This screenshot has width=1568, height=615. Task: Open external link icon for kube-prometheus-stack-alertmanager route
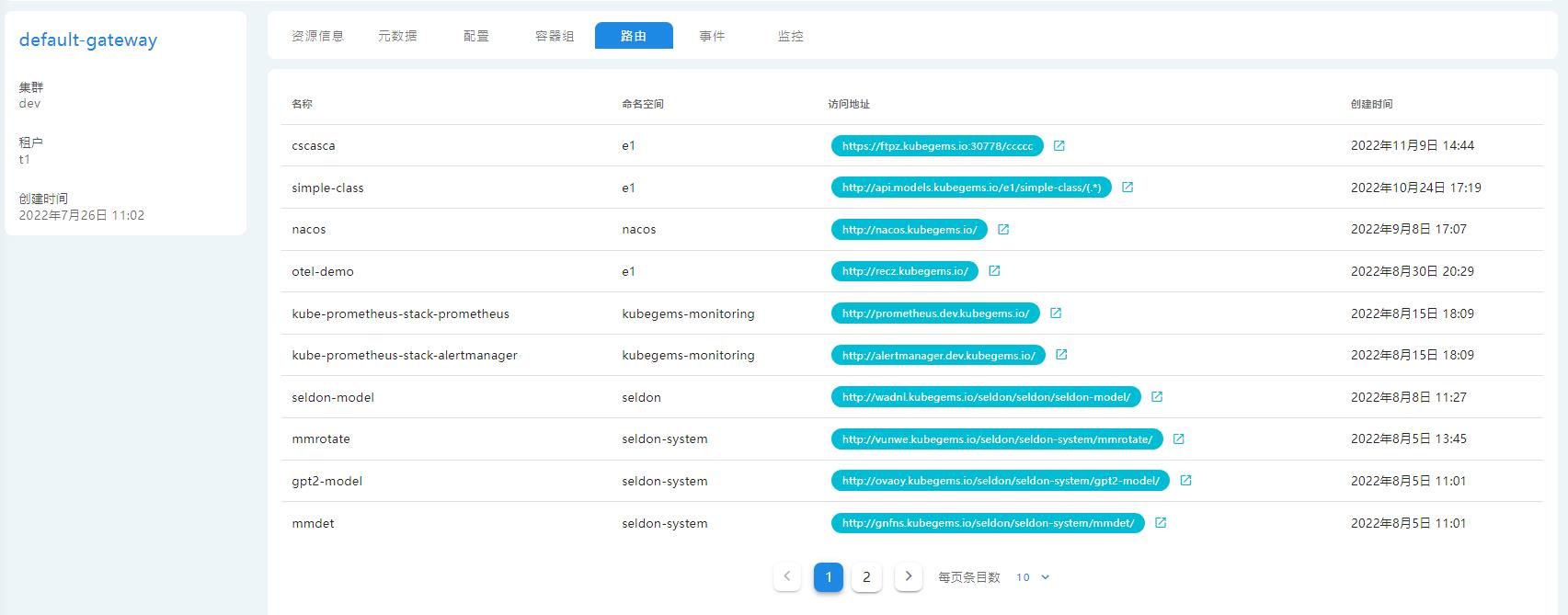(1061, 355)
